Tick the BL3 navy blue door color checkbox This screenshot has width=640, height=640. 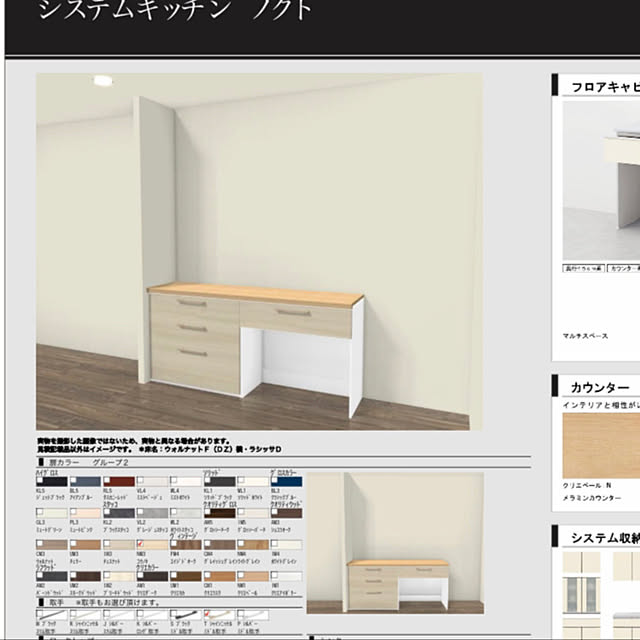274,480
